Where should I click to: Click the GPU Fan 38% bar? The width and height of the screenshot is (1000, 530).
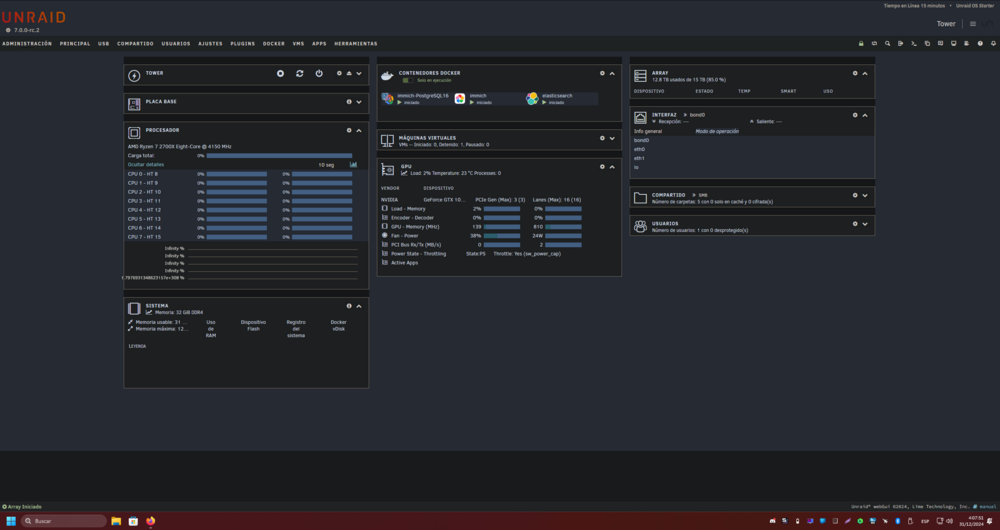tap(502, 235)
